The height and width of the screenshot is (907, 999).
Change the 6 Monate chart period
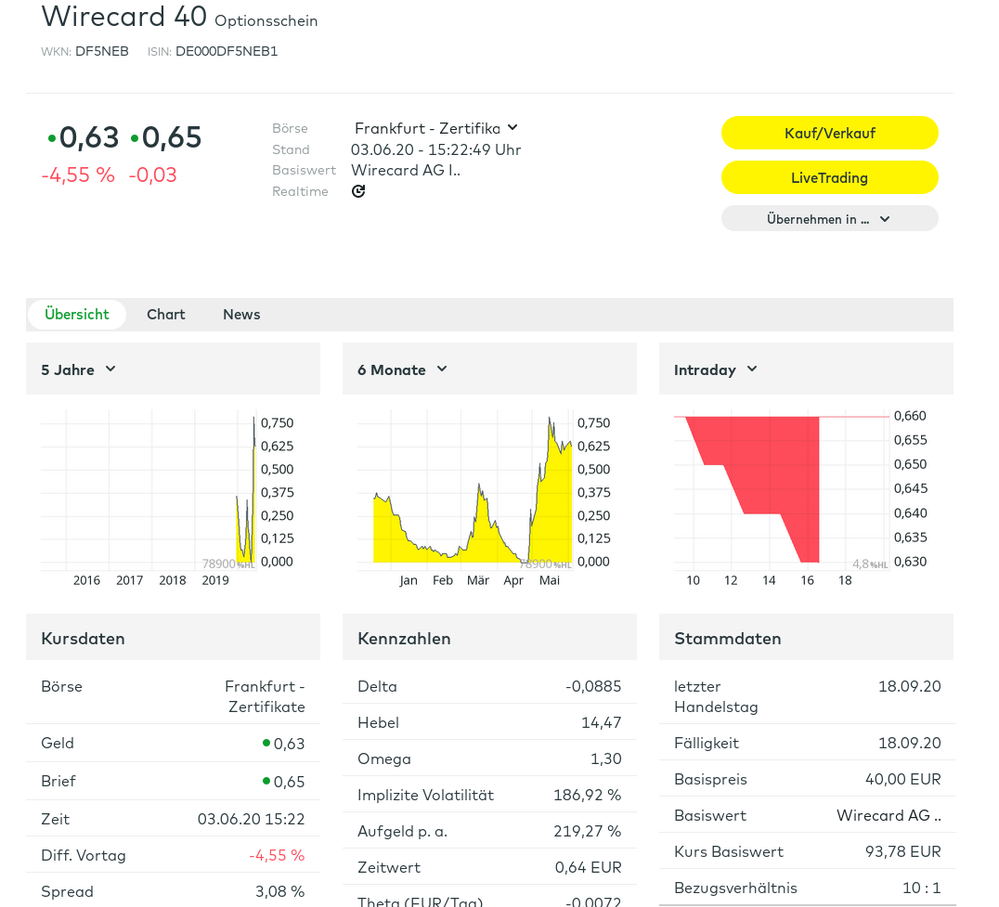click(402, 369)
